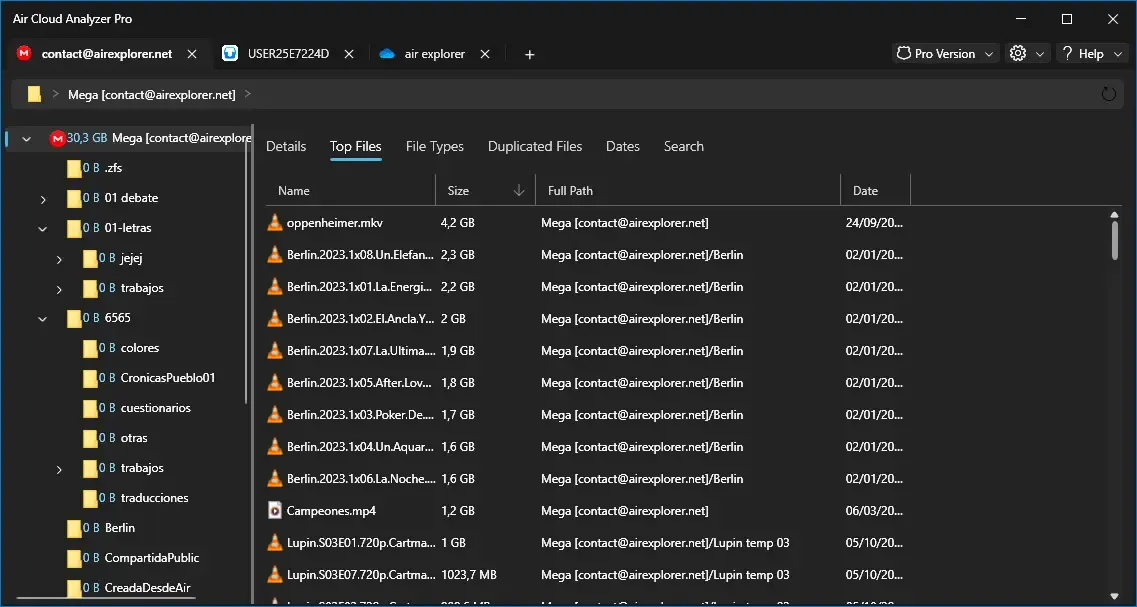Click the 4,2 GB size value

[x=458, y=223]
